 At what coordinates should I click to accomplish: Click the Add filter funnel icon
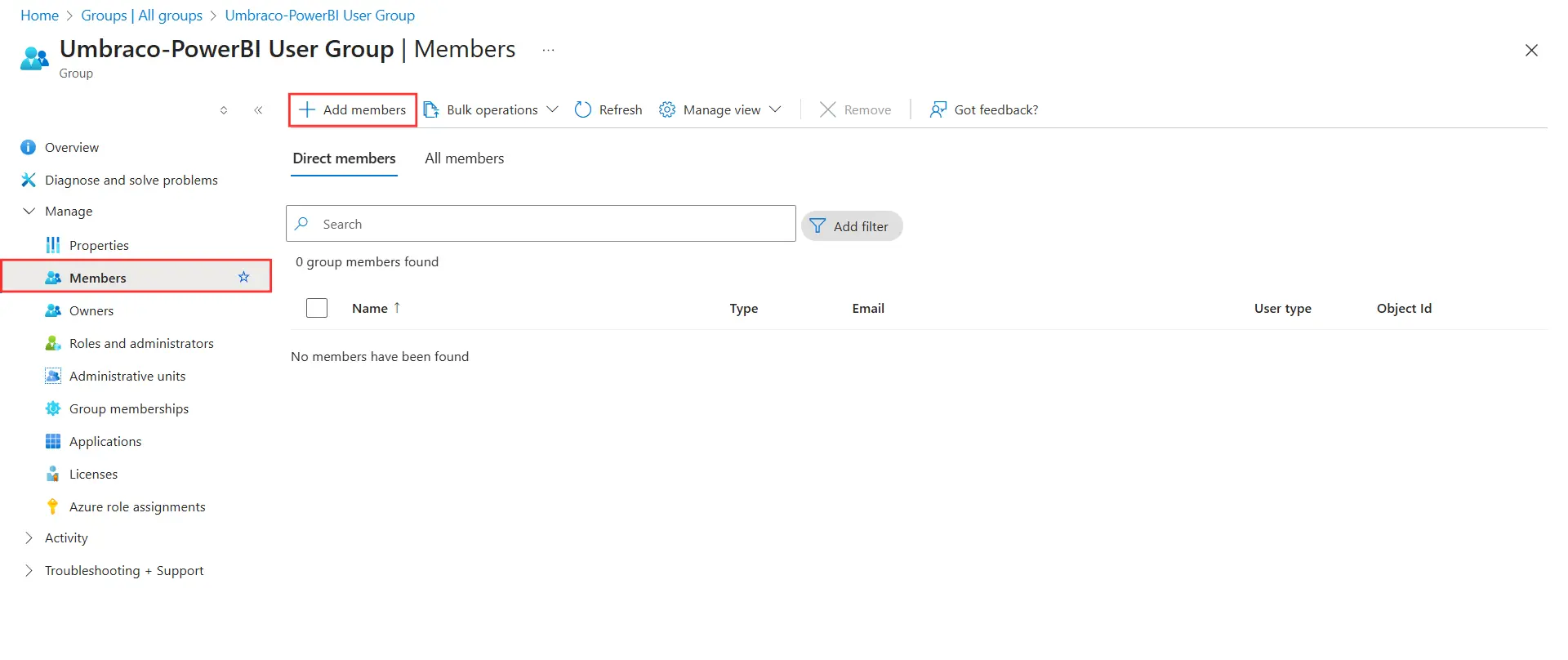(817, 225)
